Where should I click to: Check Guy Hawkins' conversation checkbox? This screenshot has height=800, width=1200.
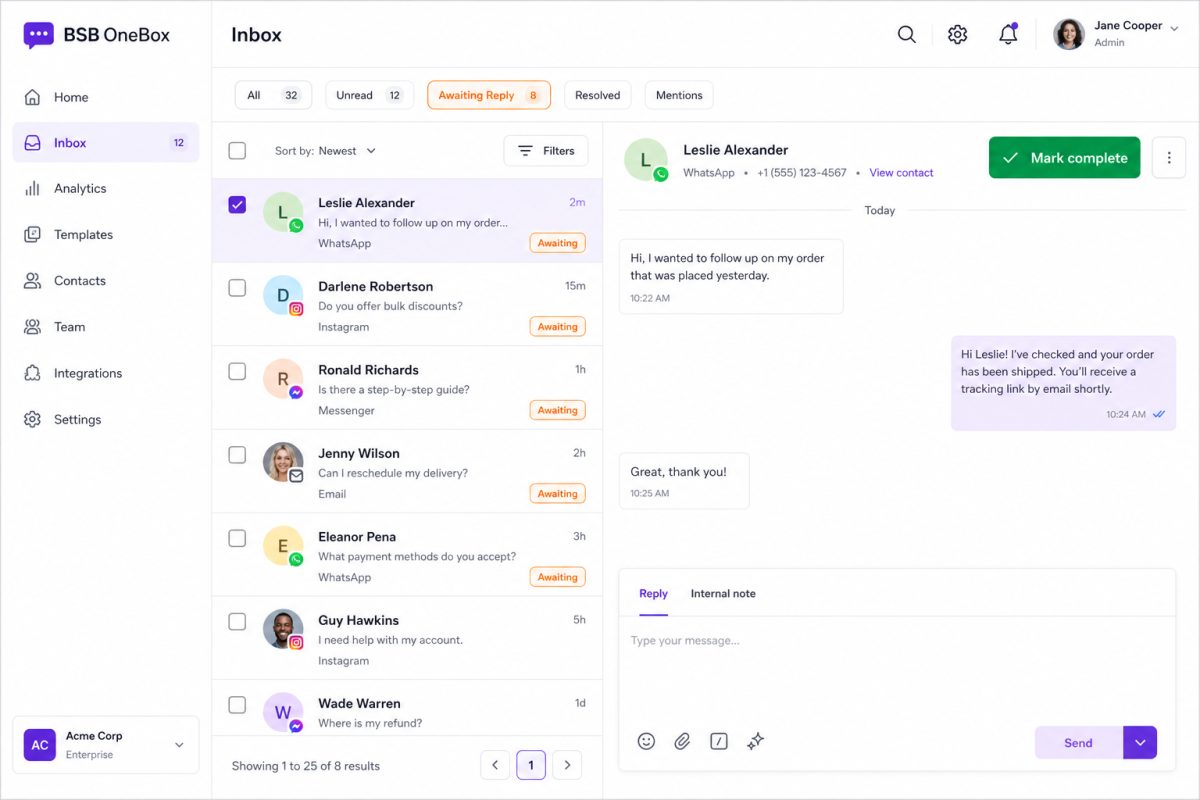pos(237,622)
